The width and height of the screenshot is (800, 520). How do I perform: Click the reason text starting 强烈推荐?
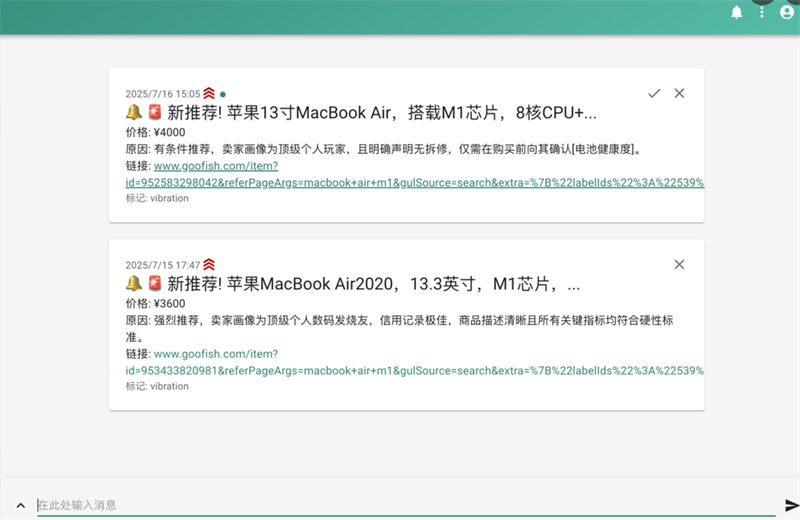point(399,329)
